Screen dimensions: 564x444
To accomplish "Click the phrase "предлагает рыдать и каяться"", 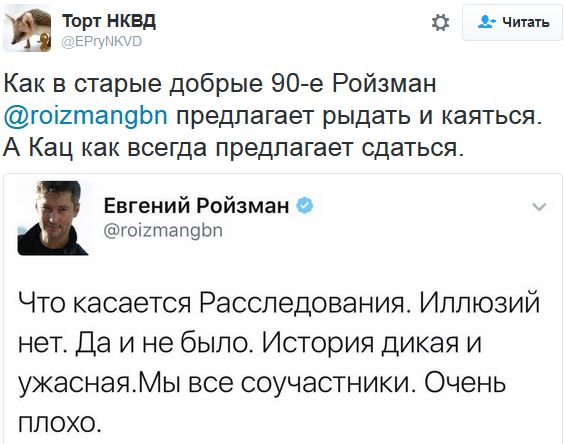I will tap(359, 116).
